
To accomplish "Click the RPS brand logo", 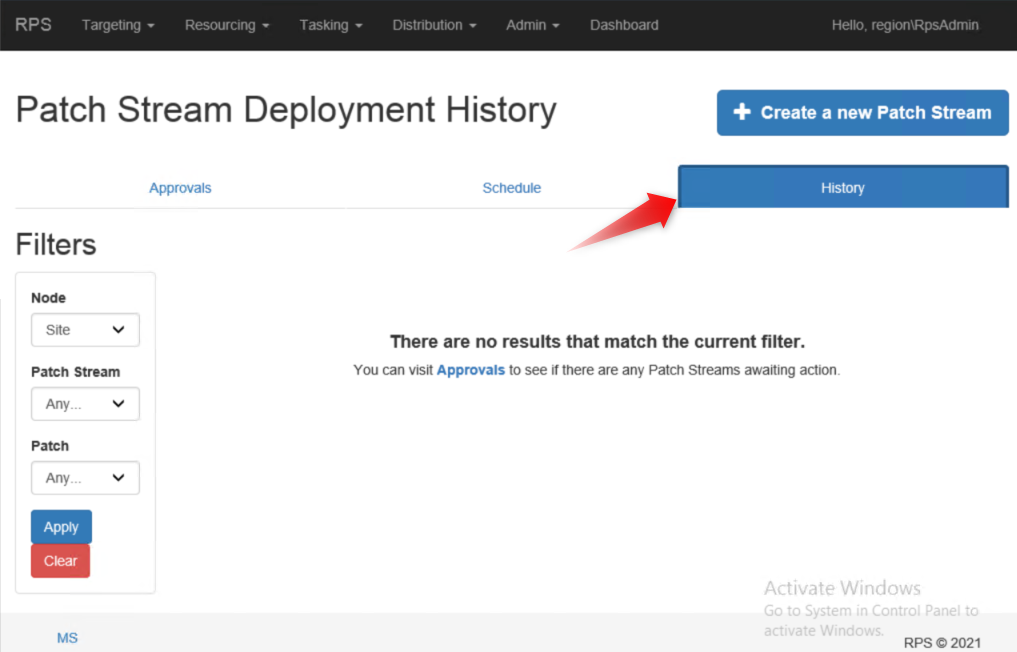I will click(33, 25).
